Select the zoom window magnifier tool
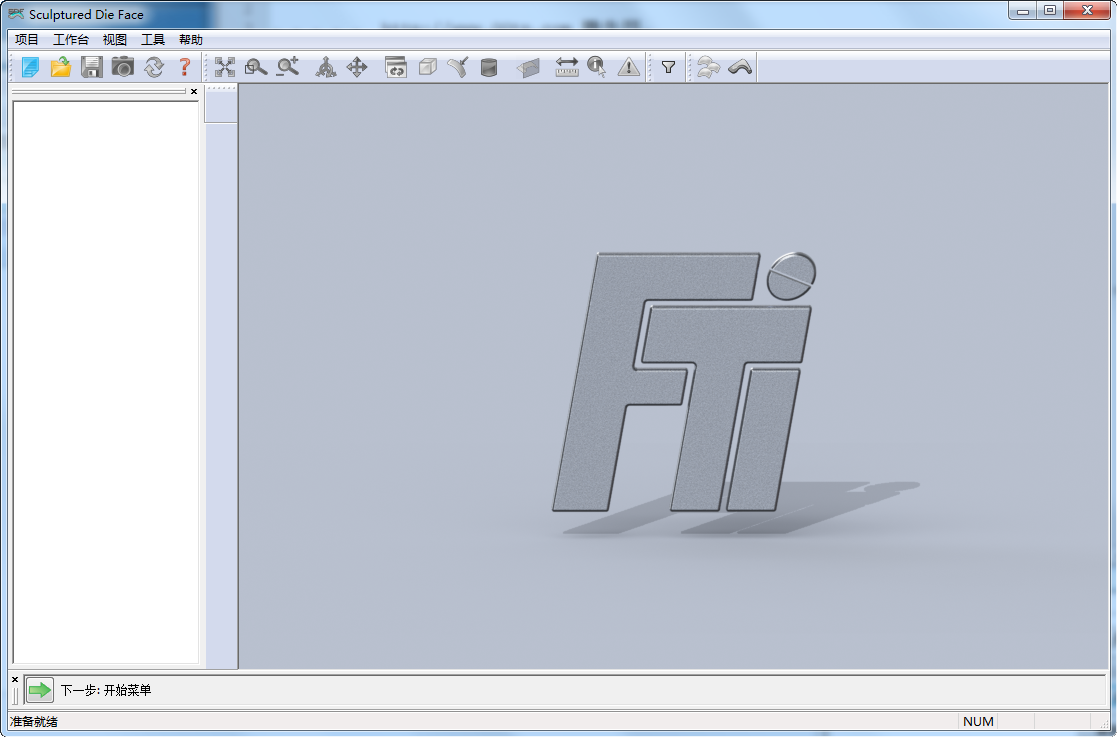1118x738 pixels. (x=255, y=67)
